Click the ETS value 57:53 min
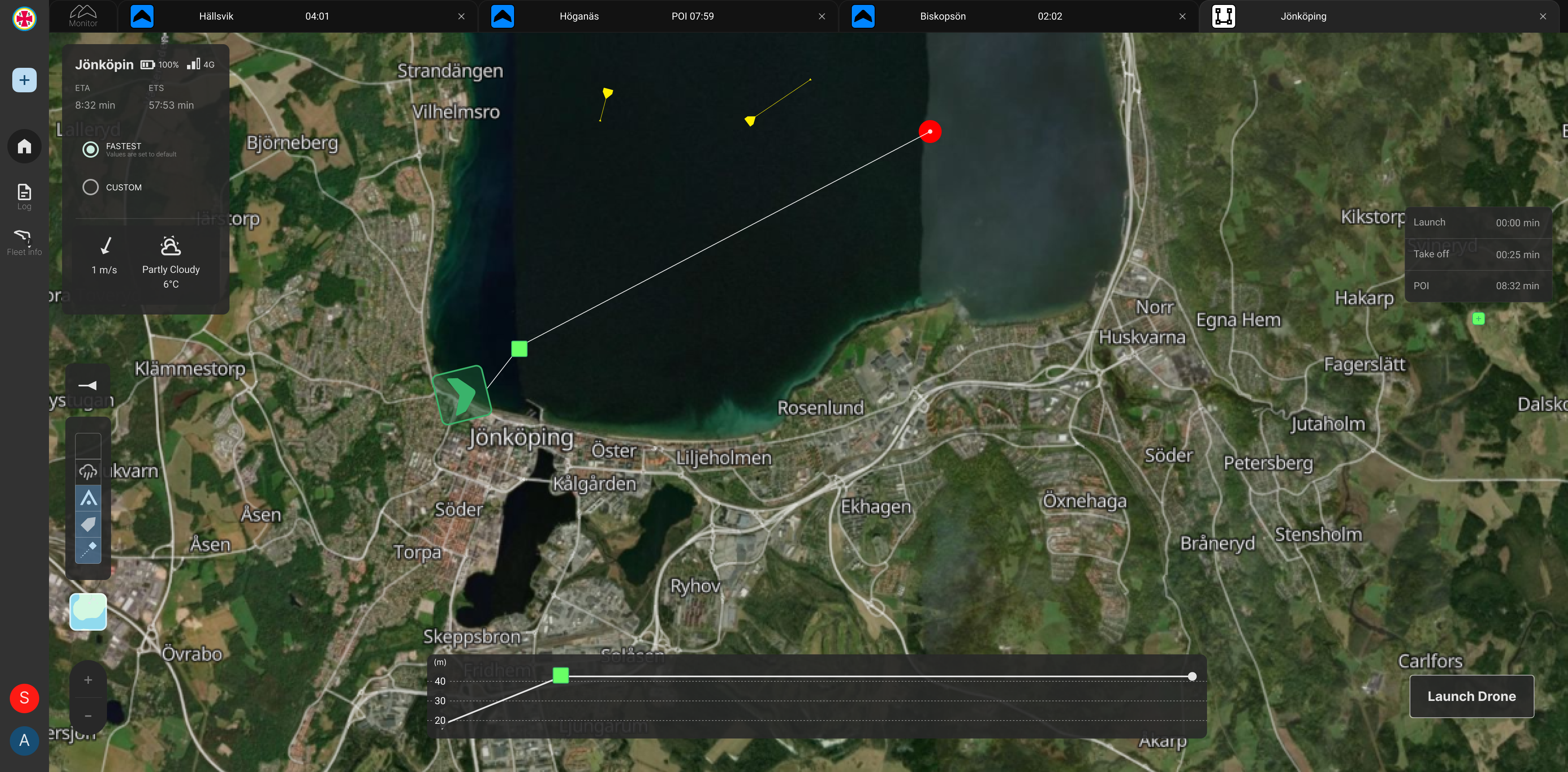The width and height of the screenshot is (1568, 772). tap(171, 105)
